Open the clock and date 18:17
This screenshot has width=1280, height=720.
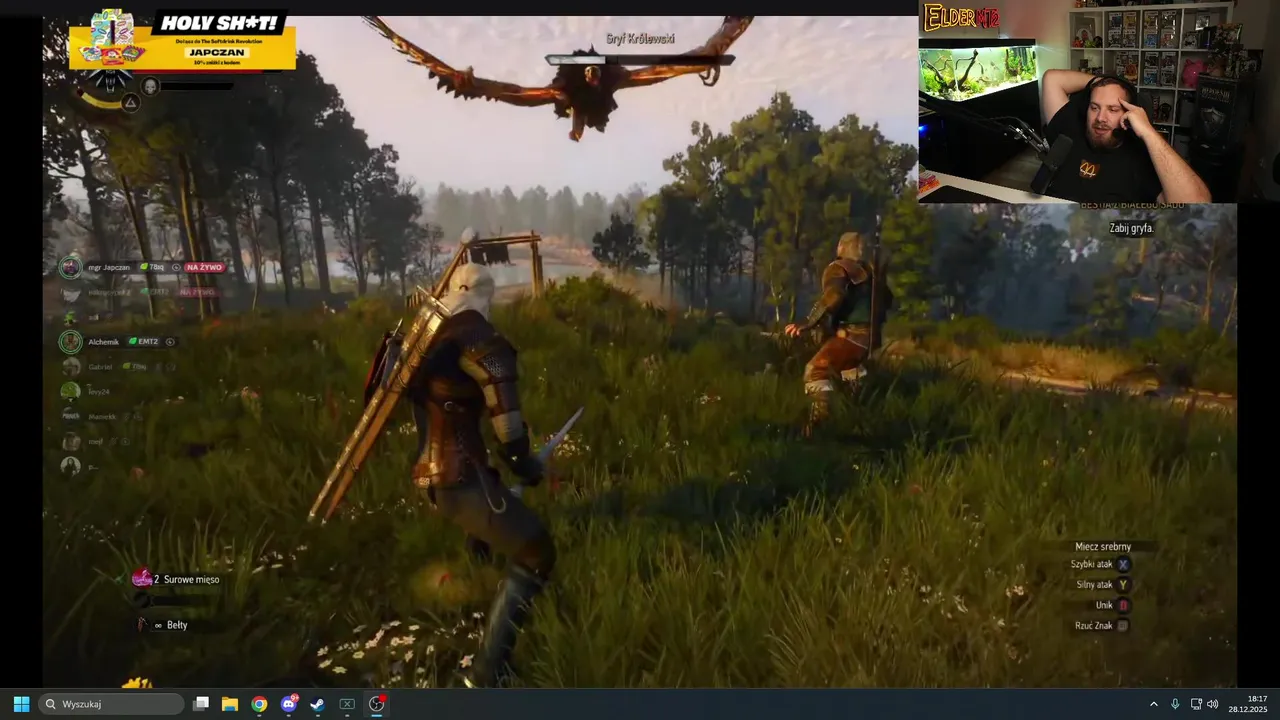[x=1250, y=704]
